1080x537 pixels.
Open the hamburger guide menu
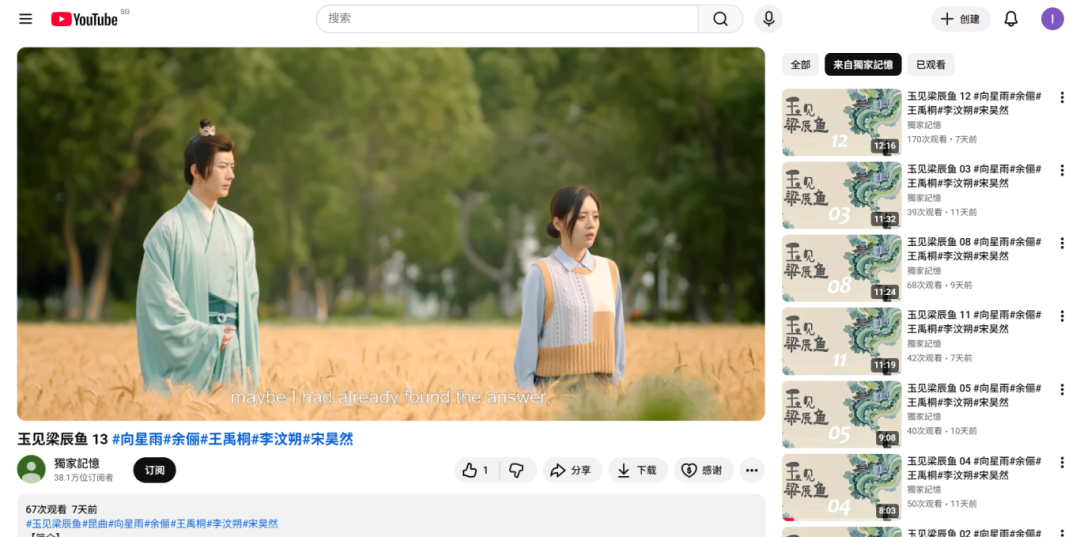[25, 19]
